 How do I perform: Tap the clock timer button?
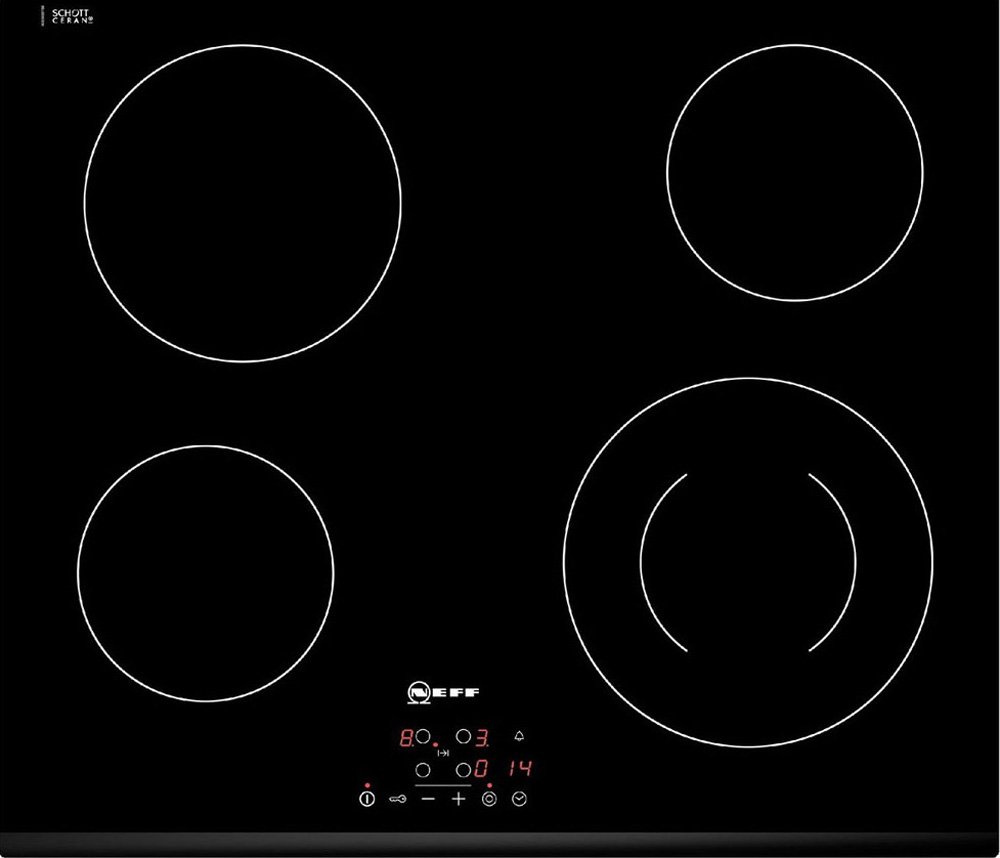pos(519,798)
